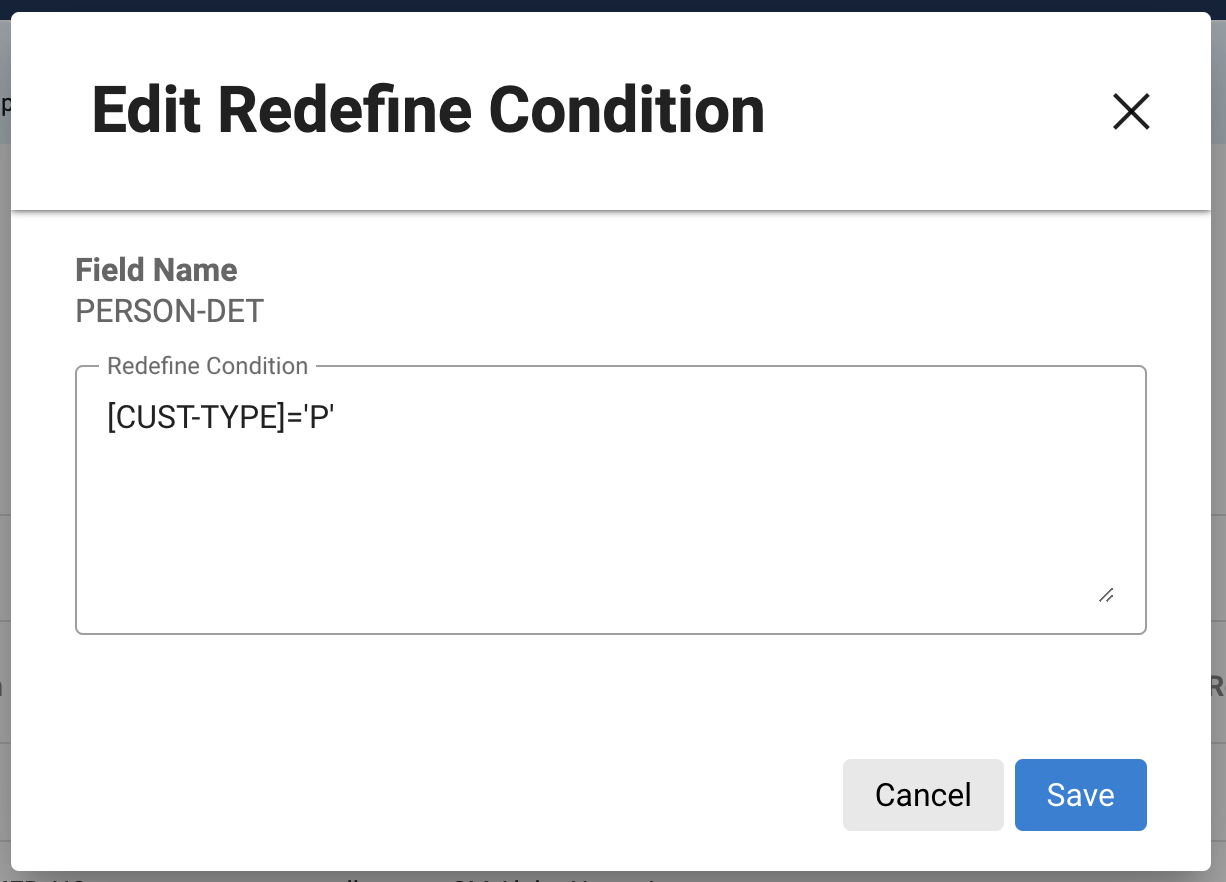This screenshot has height=882, width=1226.
Task: Click blank footer area left of Cancel
Action: [x=450, y=795]
